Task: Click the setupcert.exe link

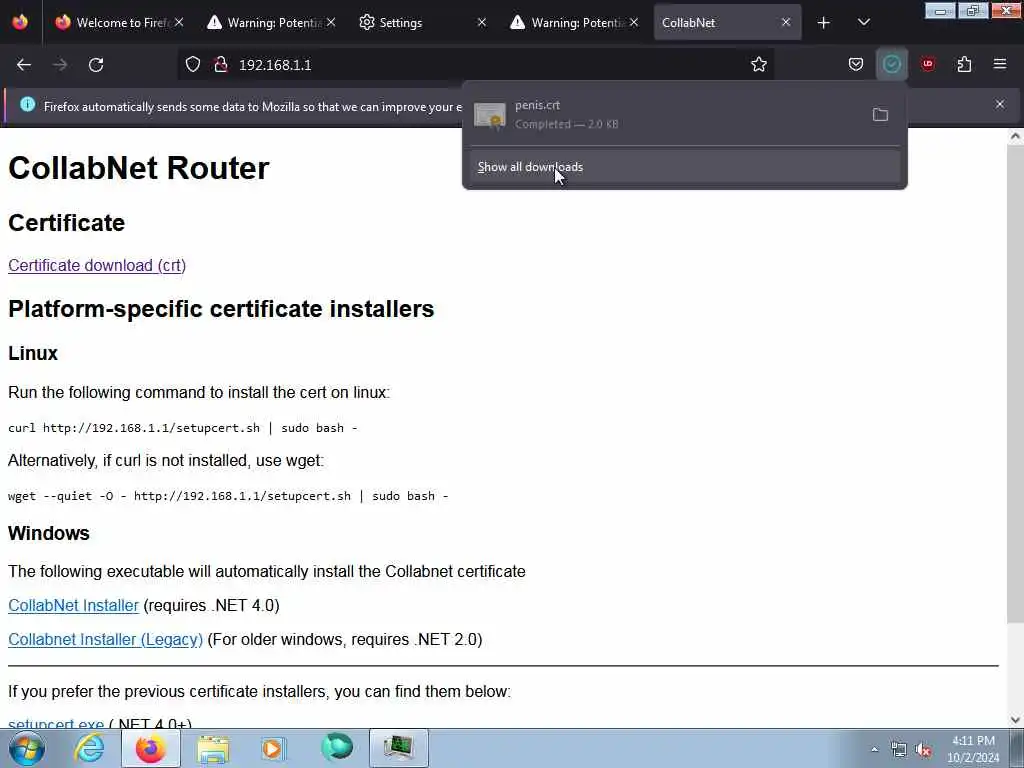Action: point(56,723)
